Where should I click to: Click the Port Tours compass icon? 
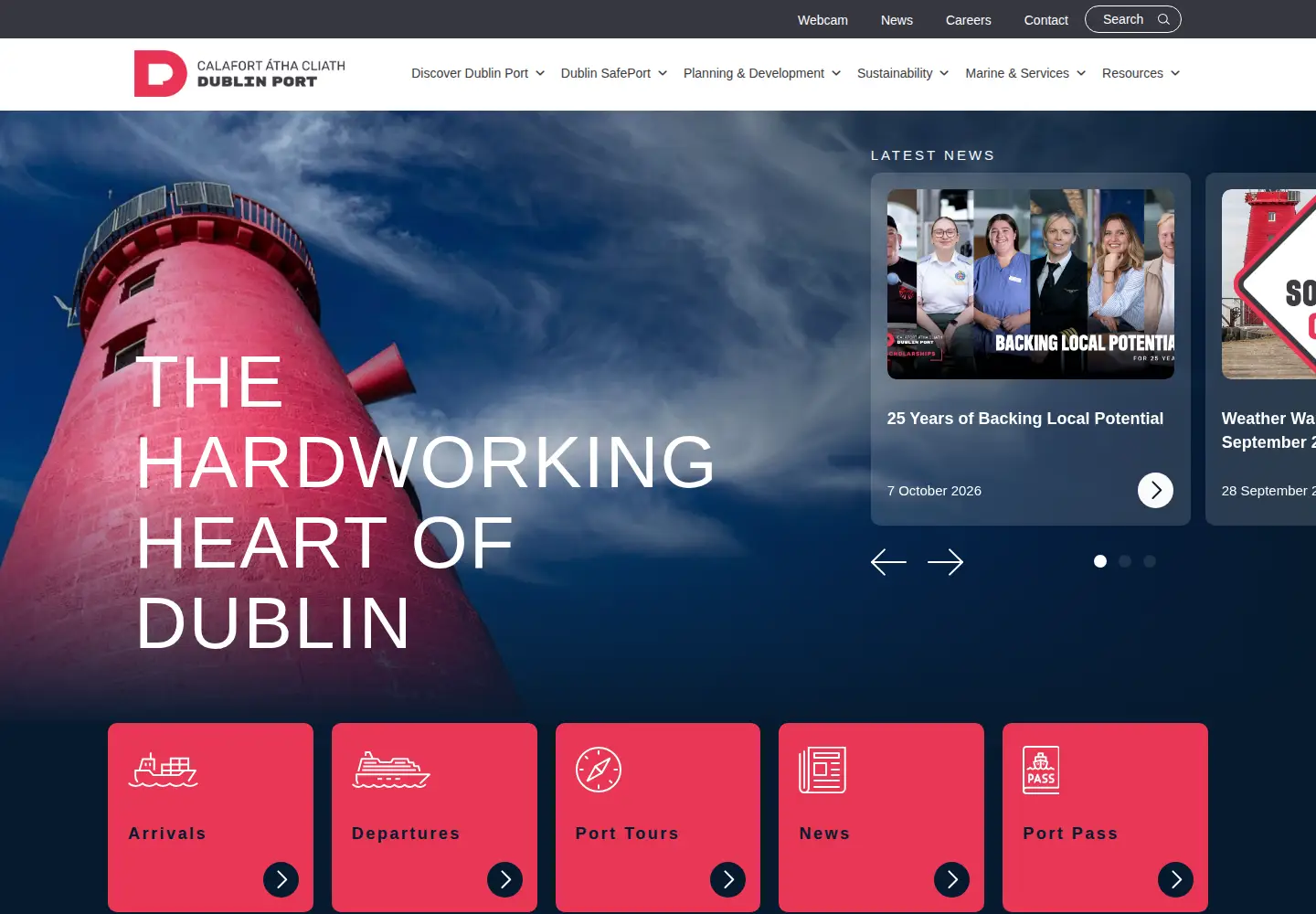(599, 770)
